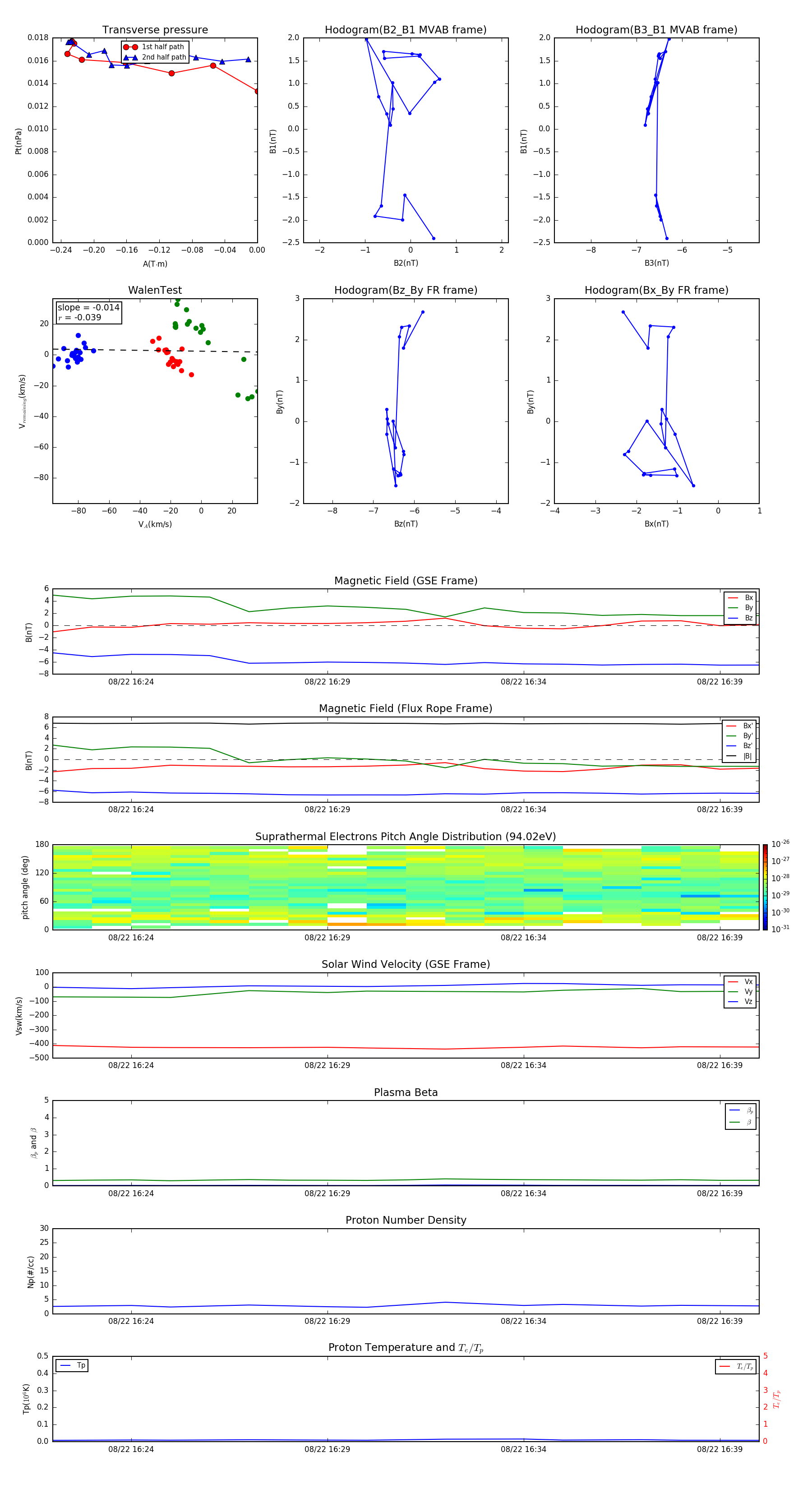This screenshot has width=812, height=1489.
Task: Click the WalenTest plot title
Action: [x=155, y=290]
